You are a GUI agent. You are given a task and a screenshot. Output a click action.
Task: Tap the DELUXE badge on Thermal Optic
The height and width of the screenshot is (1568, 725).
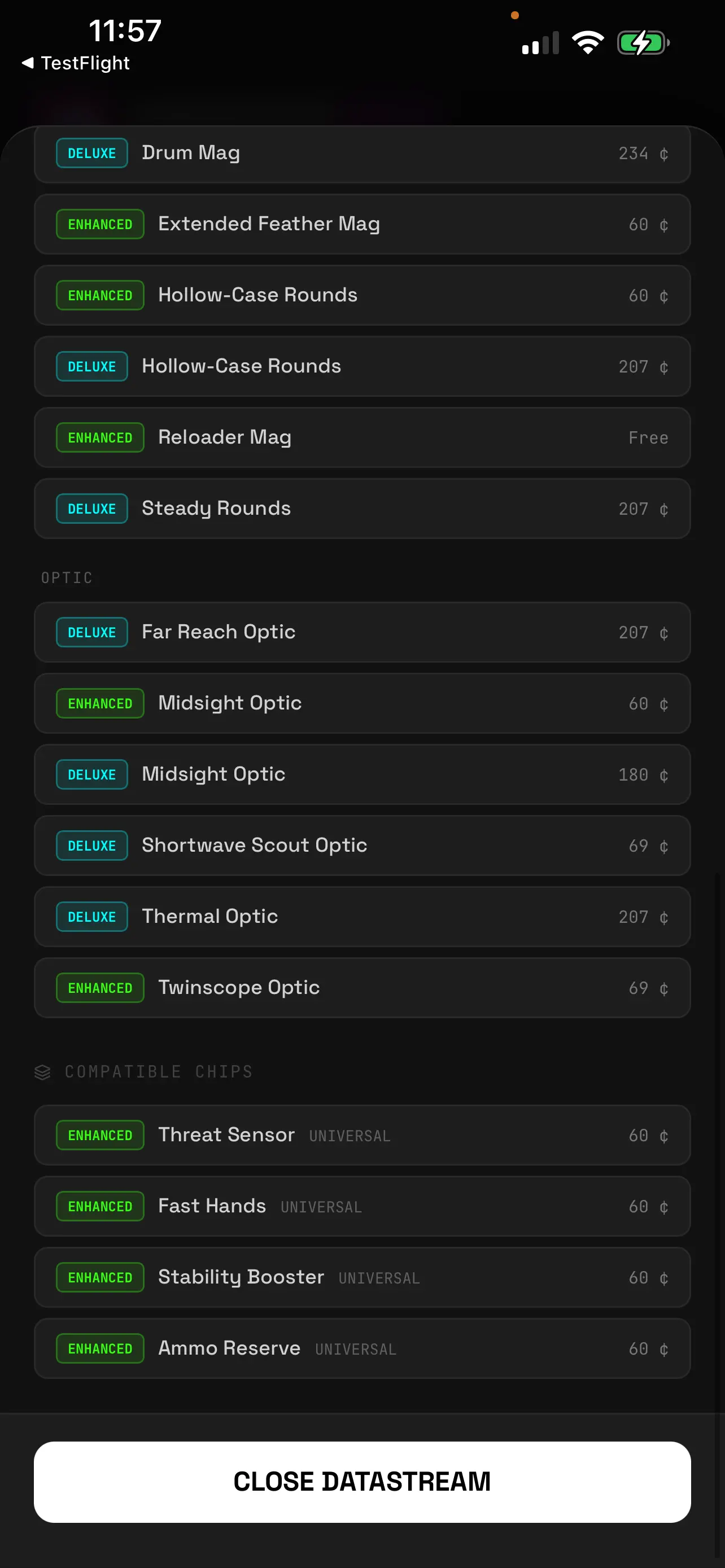[x=92, y=917]
